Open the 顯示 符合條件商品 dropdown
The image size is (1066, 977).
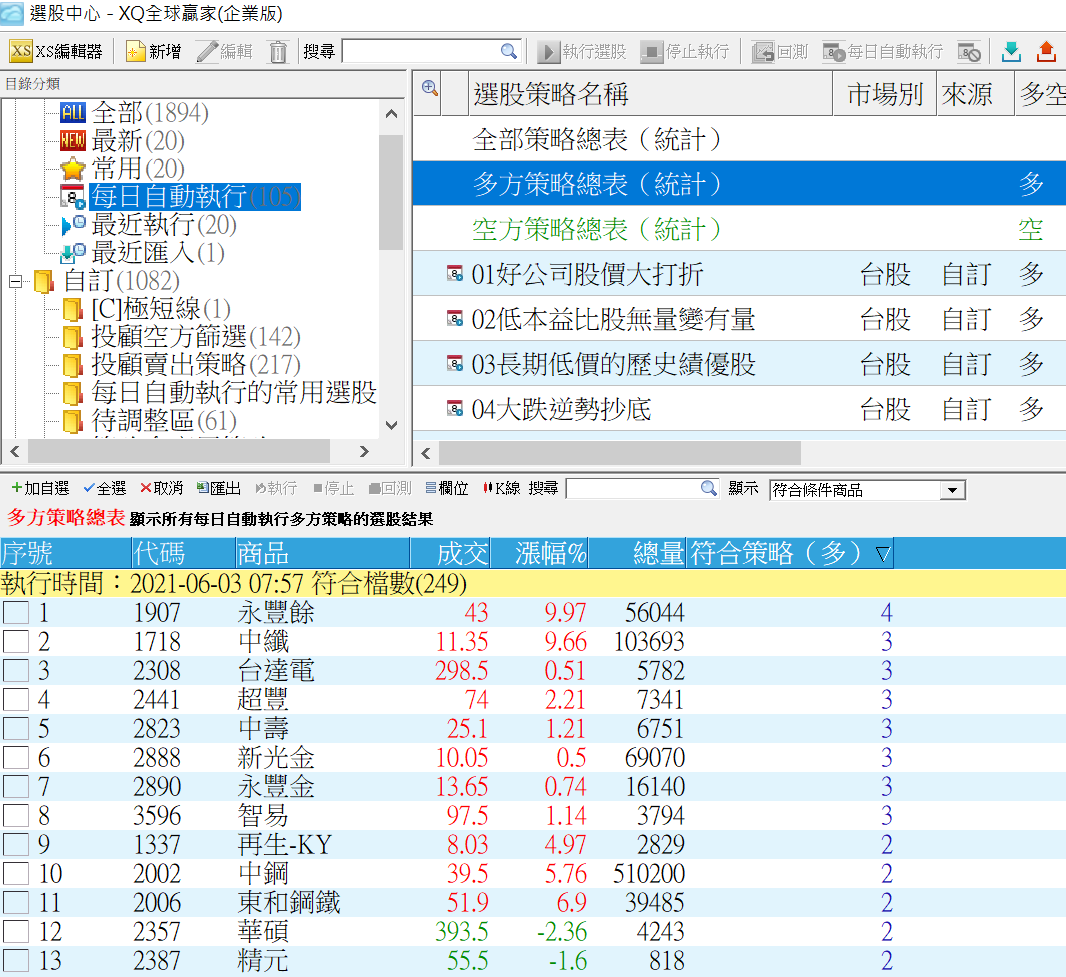[953, 490]
